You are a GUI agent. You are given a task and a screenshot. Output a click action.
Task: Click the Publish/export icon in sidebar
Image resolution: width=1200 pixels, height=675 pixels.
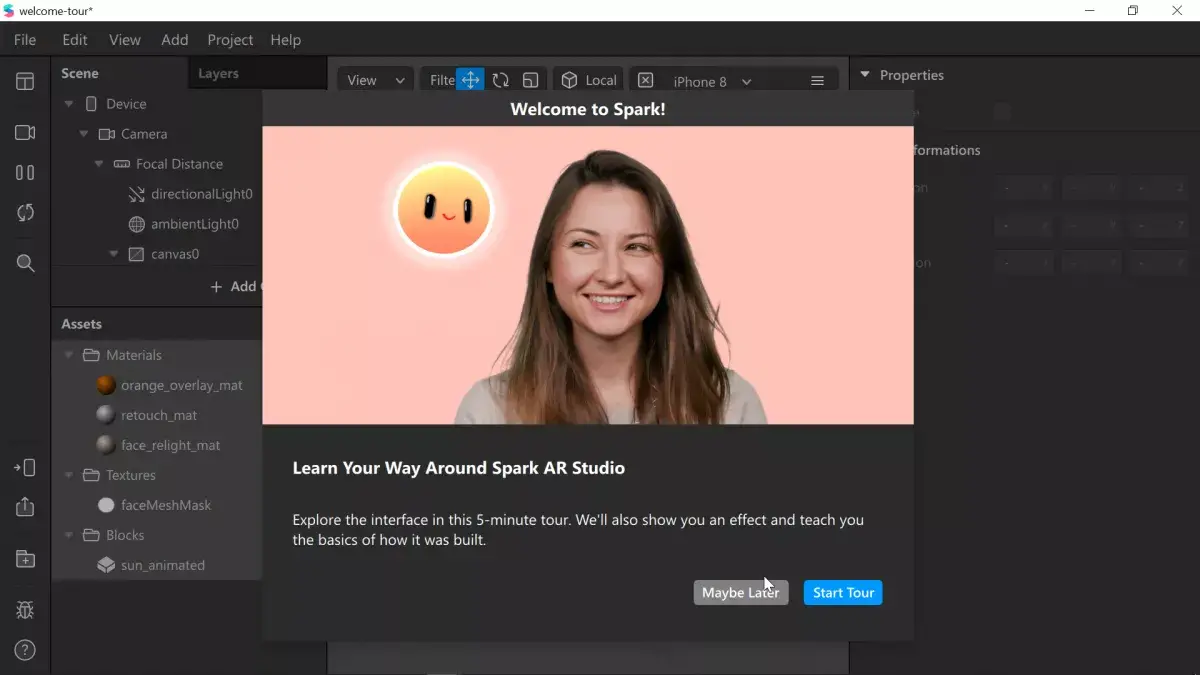point(25,507)
